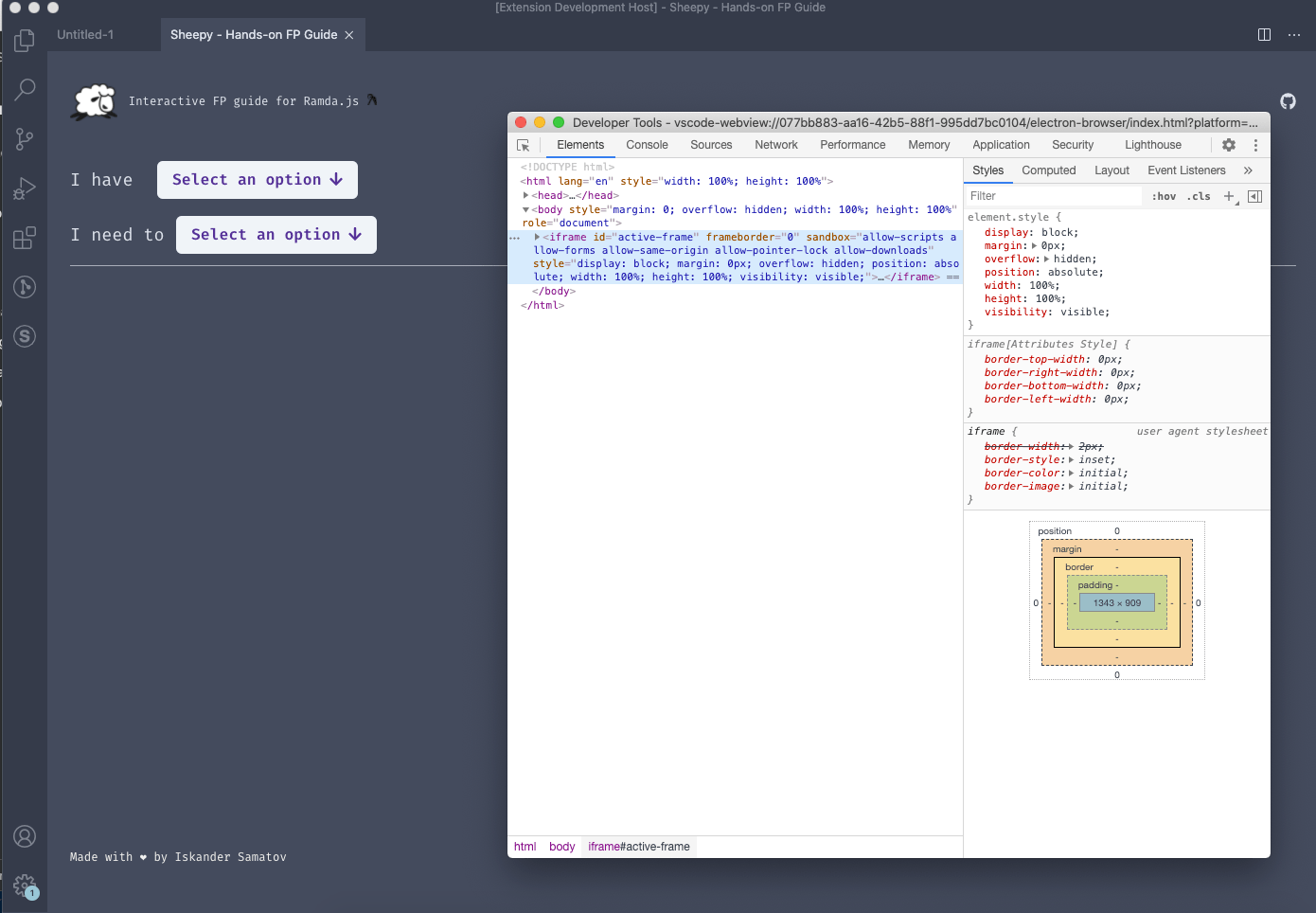1316x913 pixels.
Task: Activate the DevTools element inspector icon
Action: pos(524,145)
